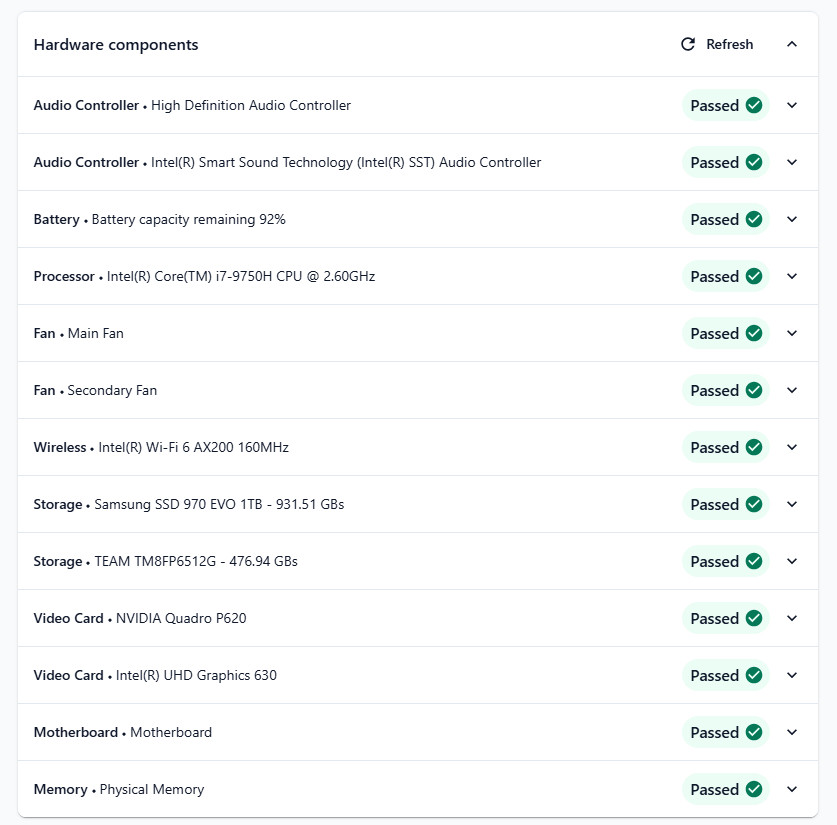Click green check icon in Secondary Fan row
Screen dimensions: 837x825
[x=754, y=391]
